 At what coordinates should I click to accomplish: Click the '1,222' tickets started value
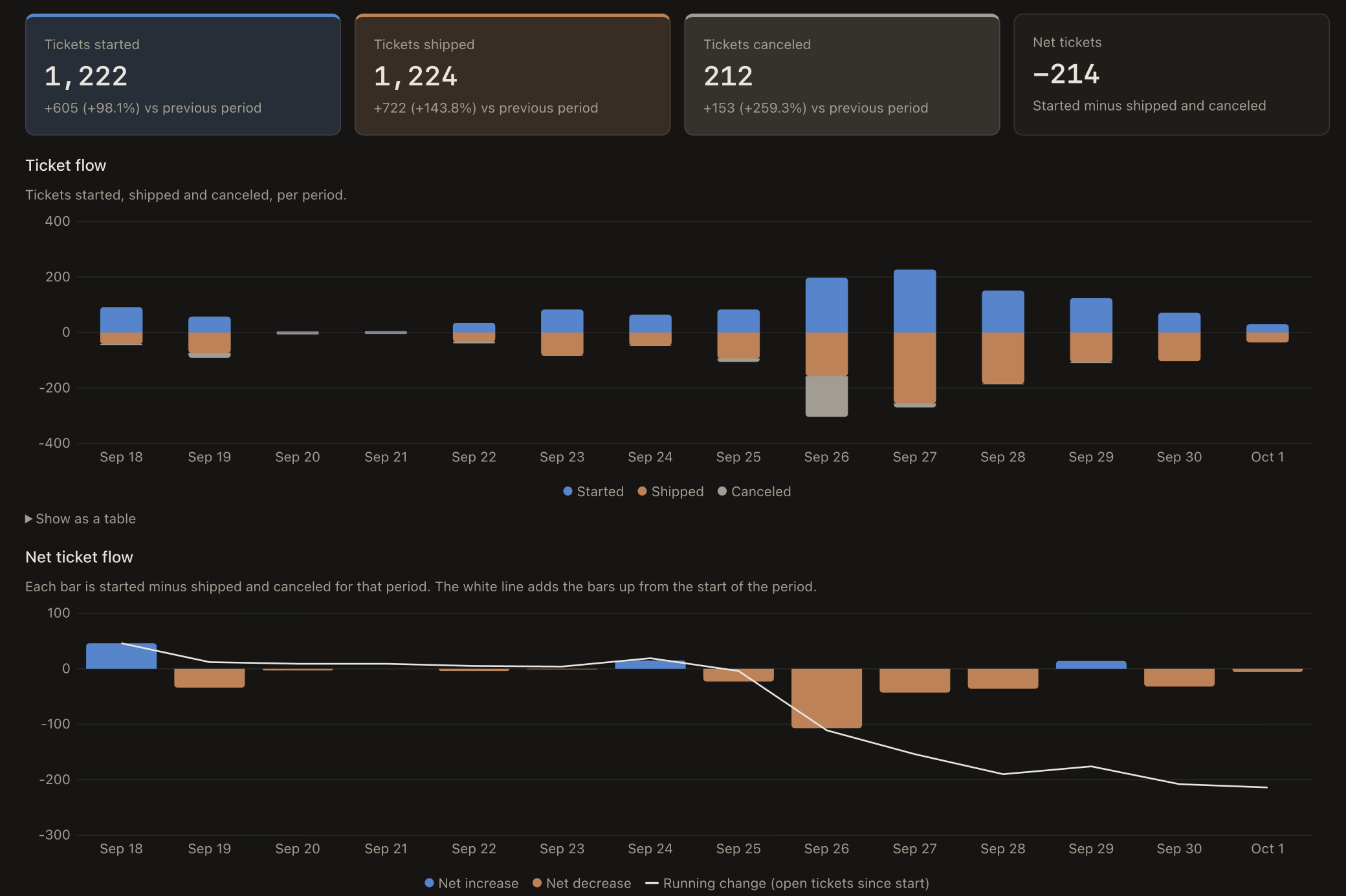point(86,76)
